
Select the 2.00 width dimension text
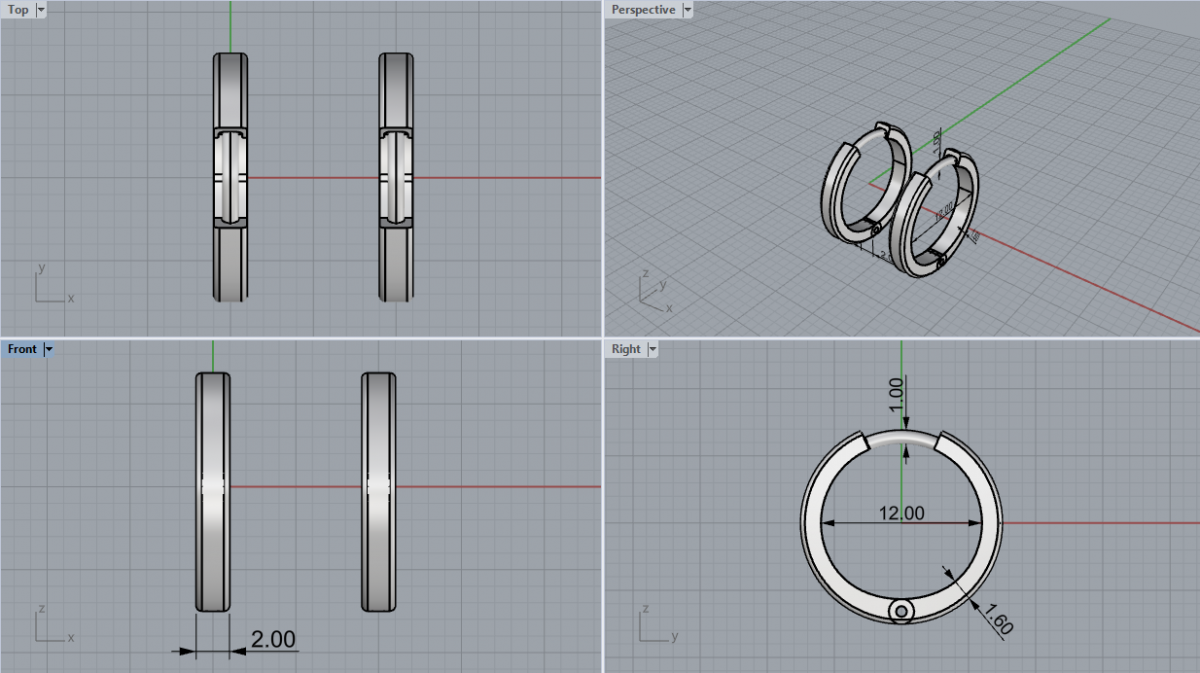pyautogui.click(x=273, y=639)
